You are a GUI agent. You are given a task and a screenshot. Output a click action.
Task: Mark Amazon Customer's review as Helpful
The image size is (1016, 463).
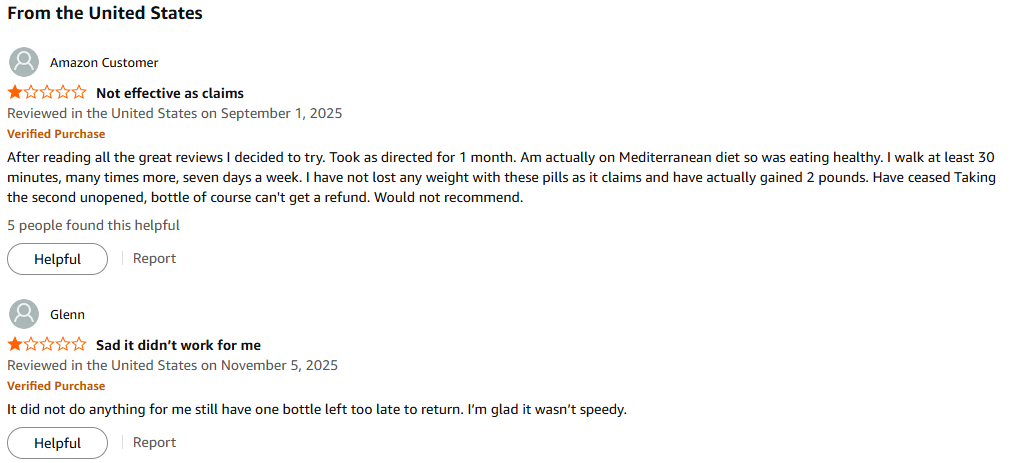pos(57,259)
